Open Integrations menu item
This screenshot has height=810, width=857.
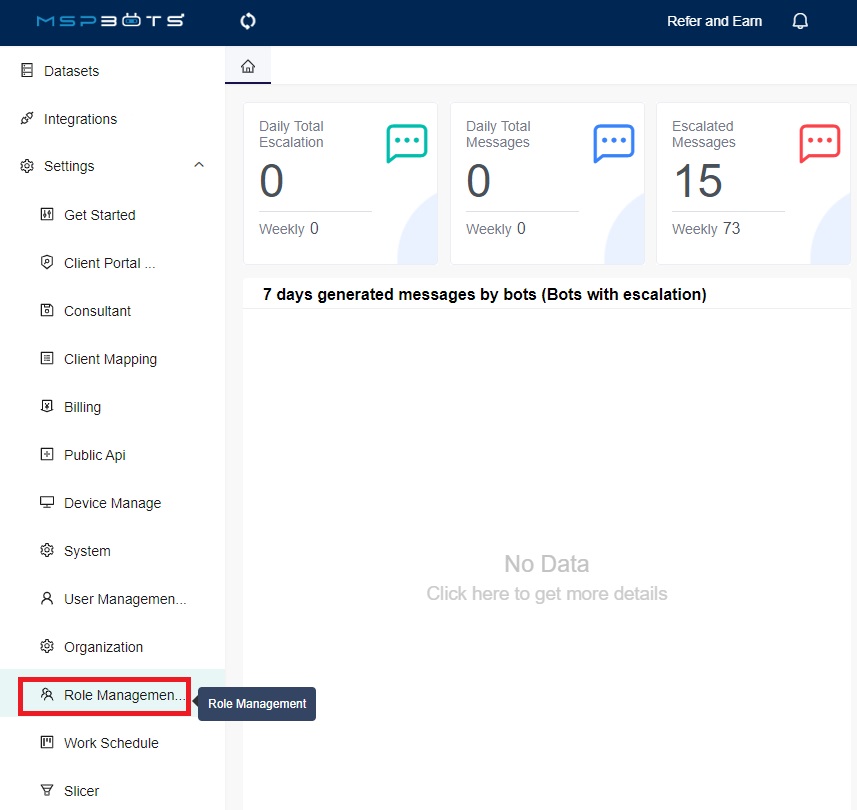click(80, 119)
